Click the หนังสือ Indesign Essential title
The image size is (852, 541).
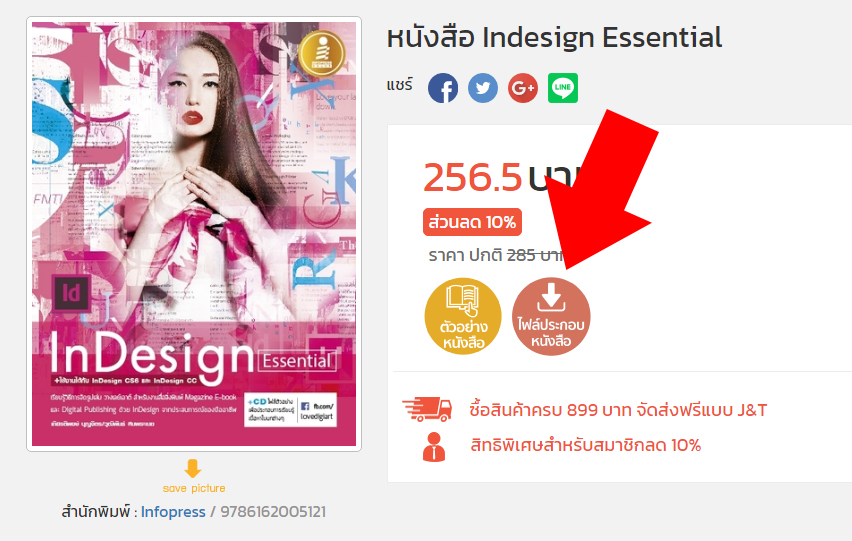click(554, 38)
